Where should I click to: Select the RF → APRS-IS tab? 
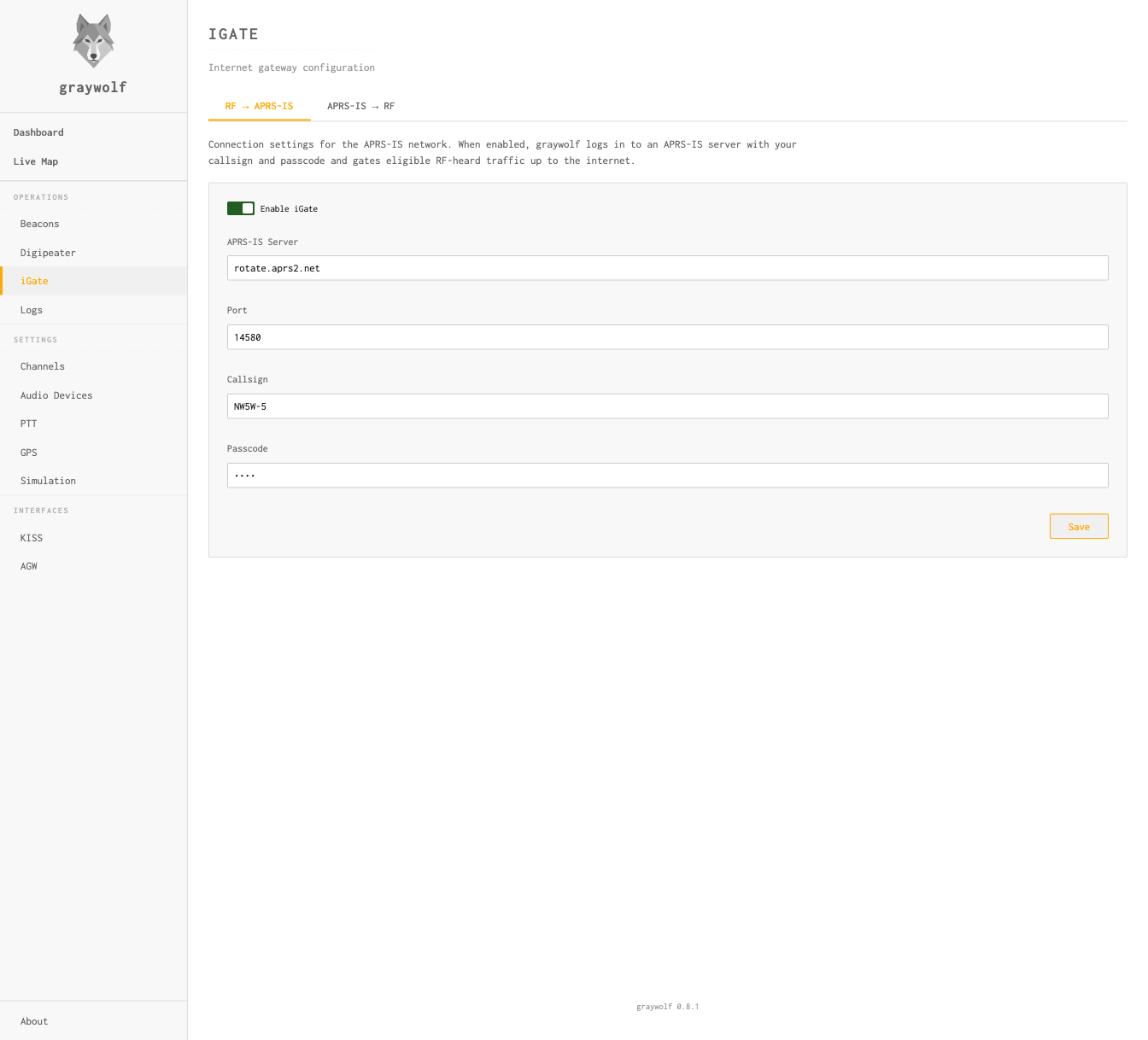259,107
